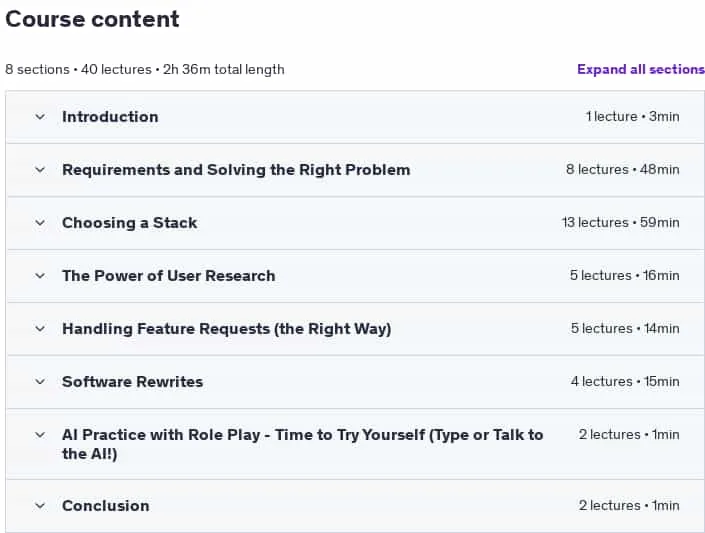Screen dimensions: 705x533
Task: Click chevron for AI Practice with Role Play
Action: 40,435
